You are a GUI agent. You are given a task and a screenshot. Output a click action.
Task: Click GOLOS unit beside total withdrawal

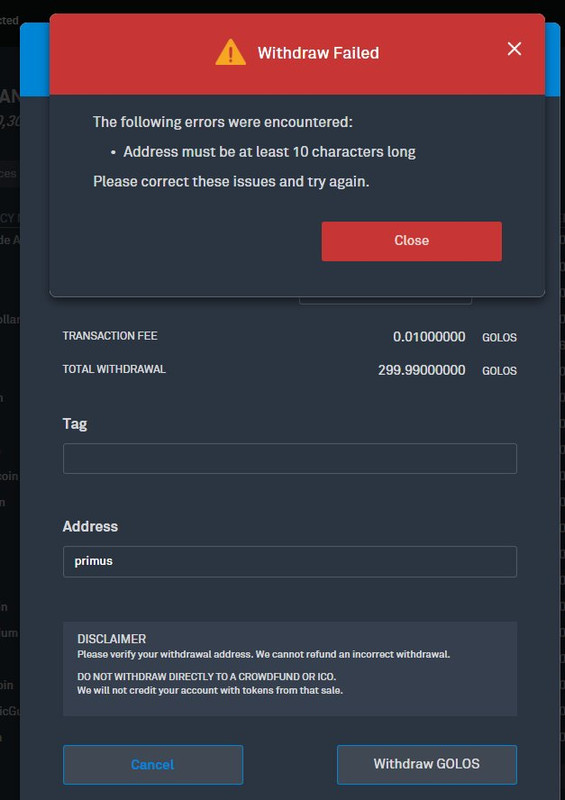coord(499,371)
